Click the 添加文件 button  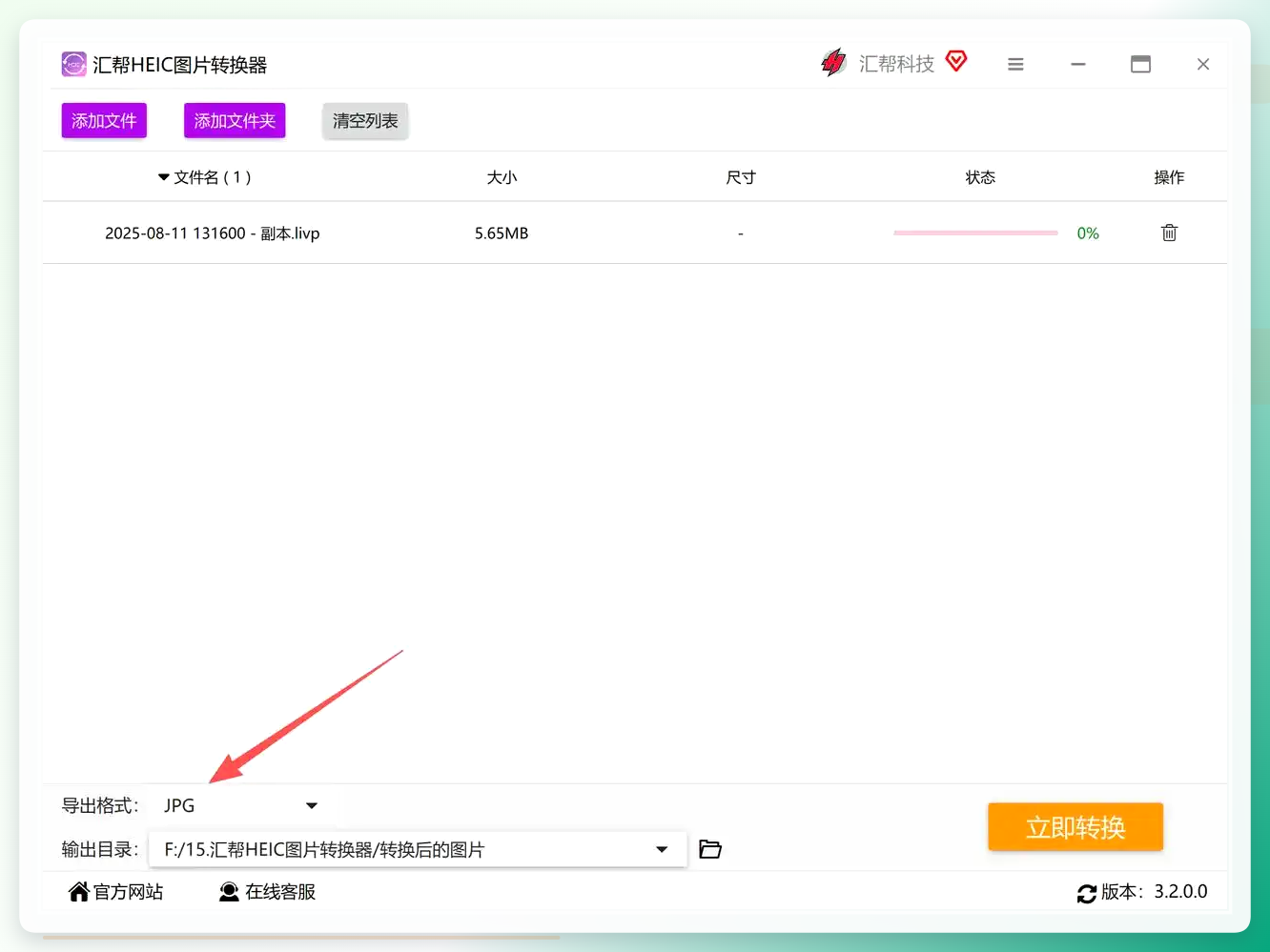(104, 121)
